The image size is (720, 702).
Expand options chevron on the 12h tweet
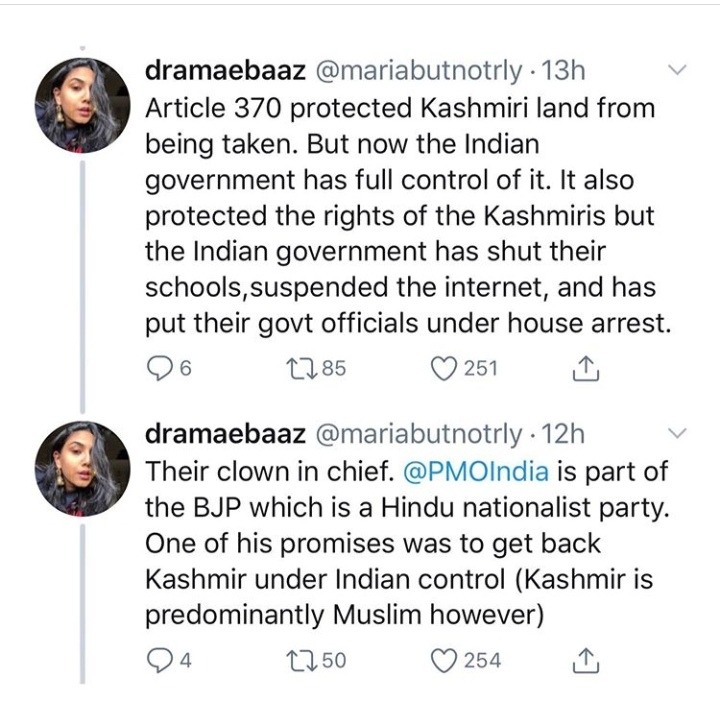tap(677, 433)
